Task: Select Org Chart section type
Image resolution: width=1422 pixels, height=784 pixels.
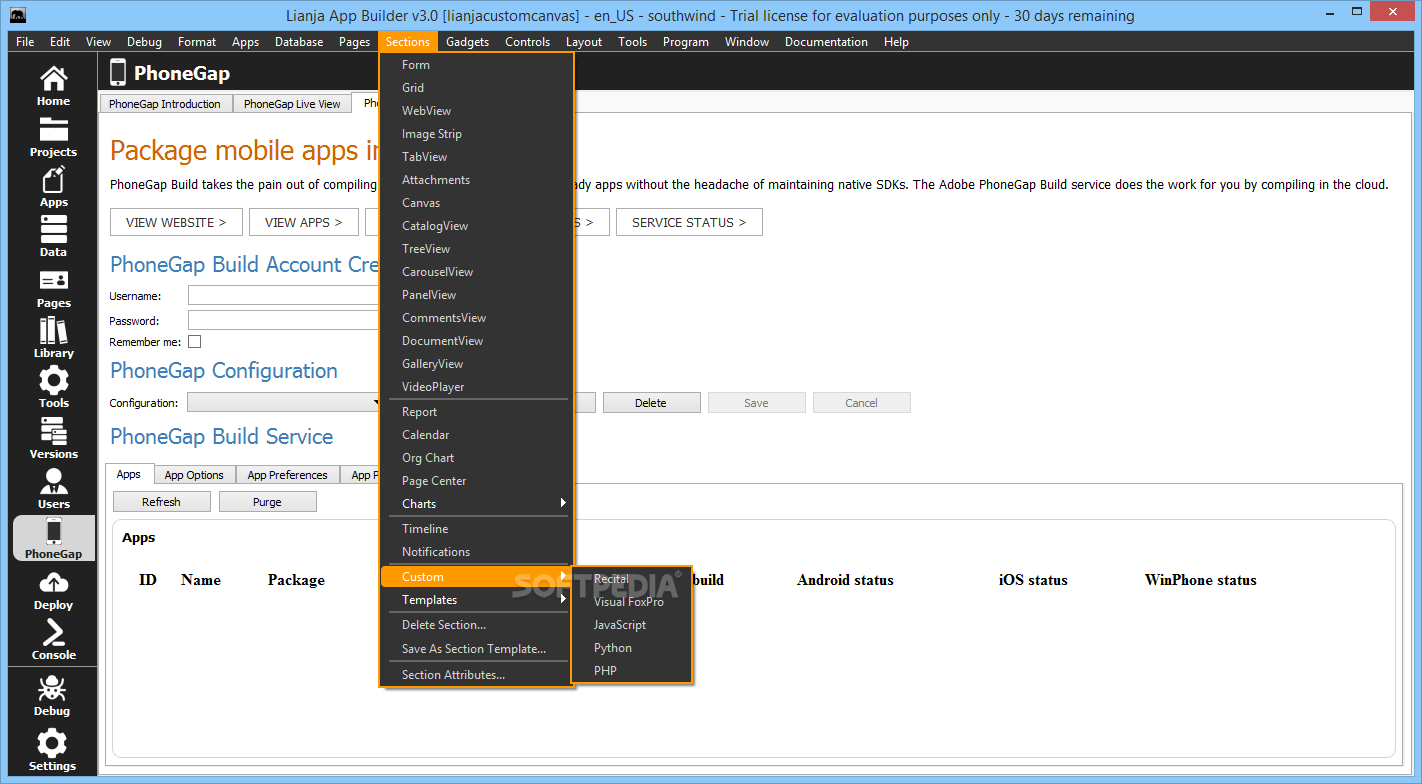Action: (x=477, y=458)
